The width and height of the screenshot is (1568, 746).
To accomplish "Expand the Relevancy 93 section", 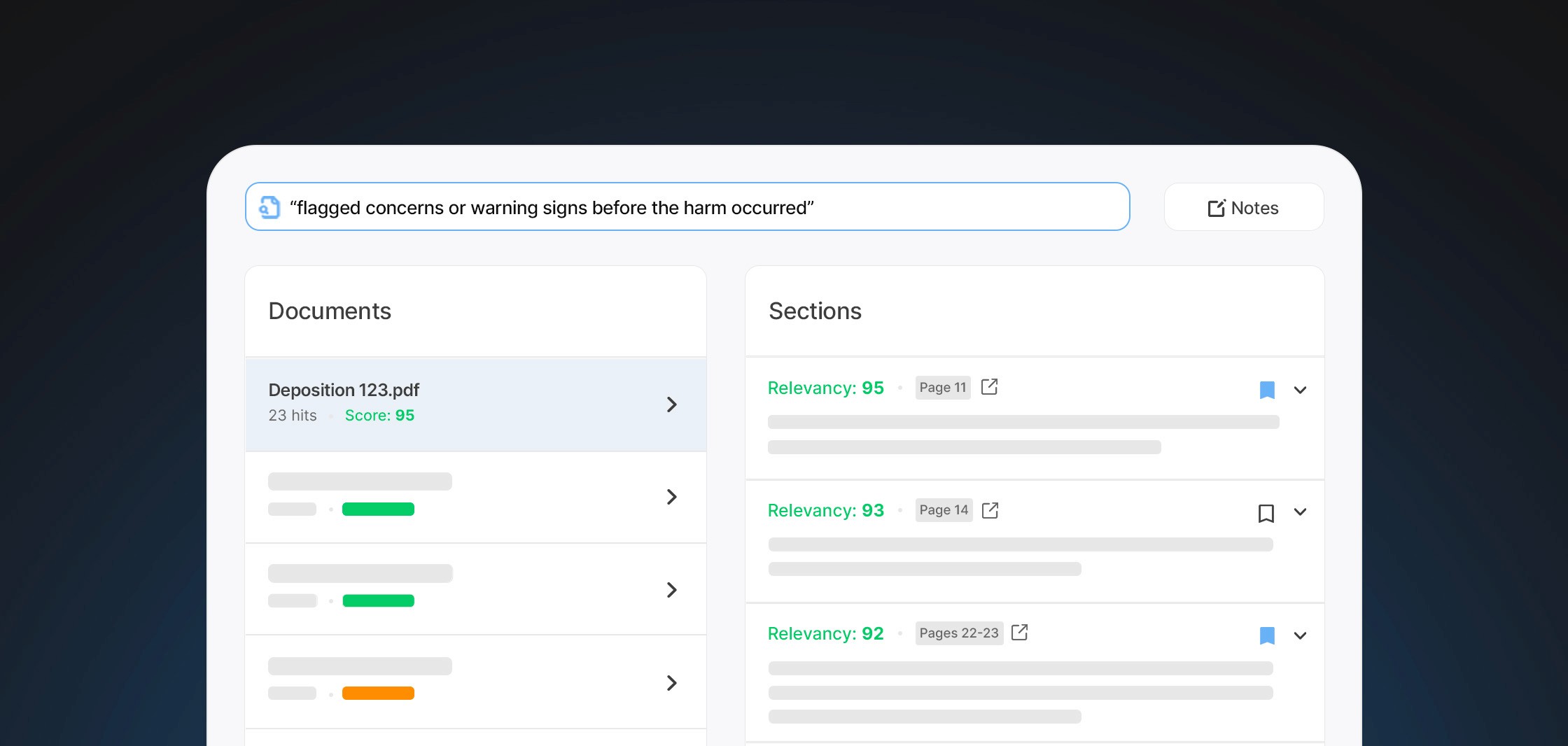I will (1301, 513).
